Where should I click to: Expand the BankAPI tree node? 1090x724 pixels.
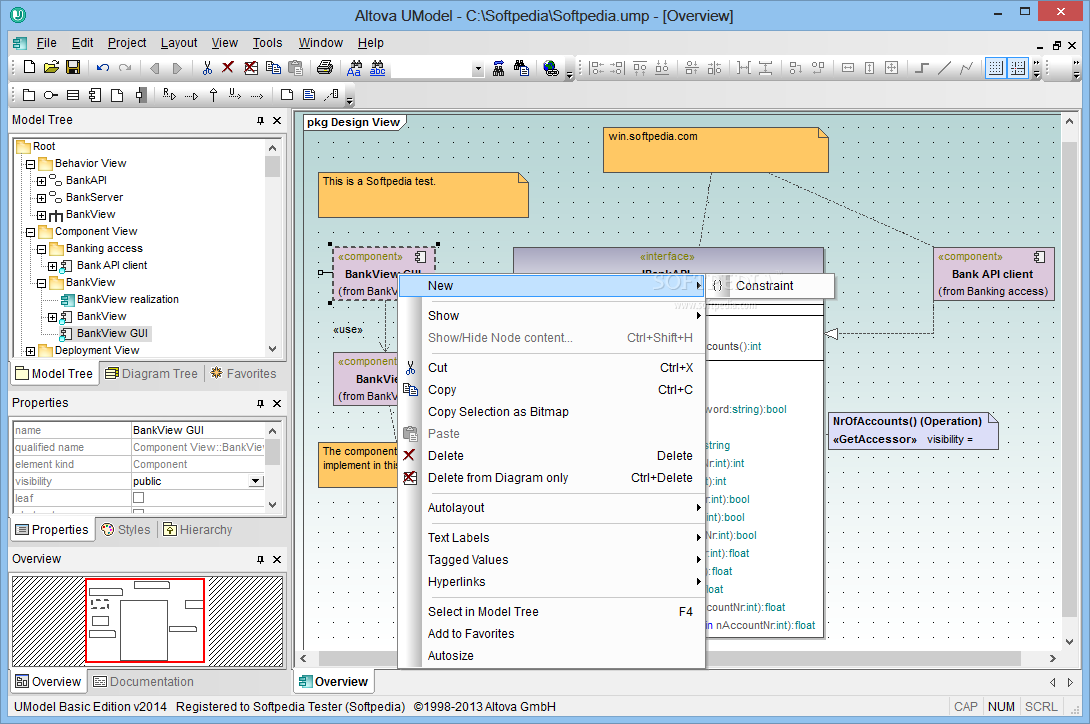coord(42,181)
